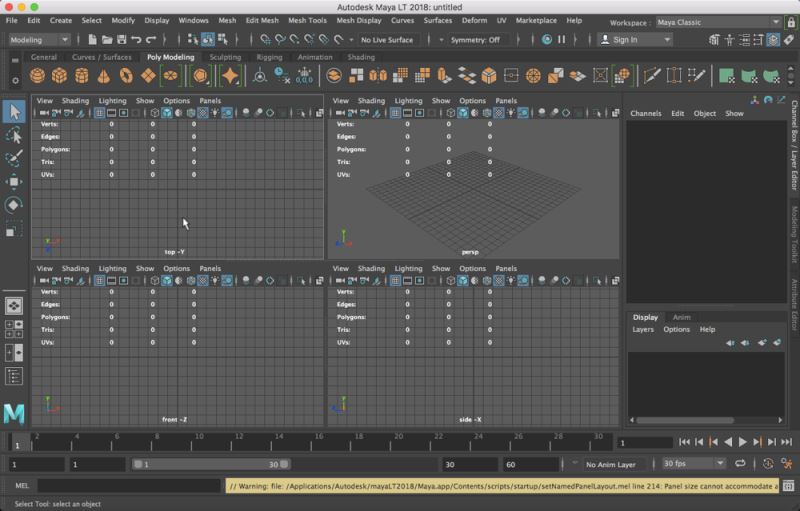The image size is (800, 511).
Task: Open the shelf tab switcher menu
Action: (15, 60)
